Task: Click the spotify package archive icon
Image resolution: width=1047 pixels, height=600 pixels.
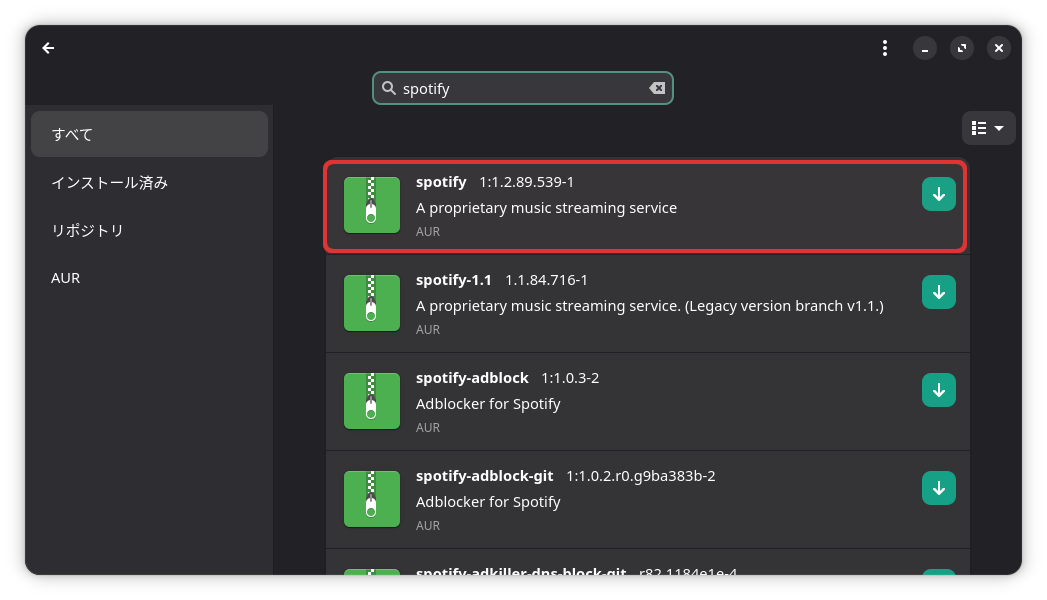Action: coord(372,205)
